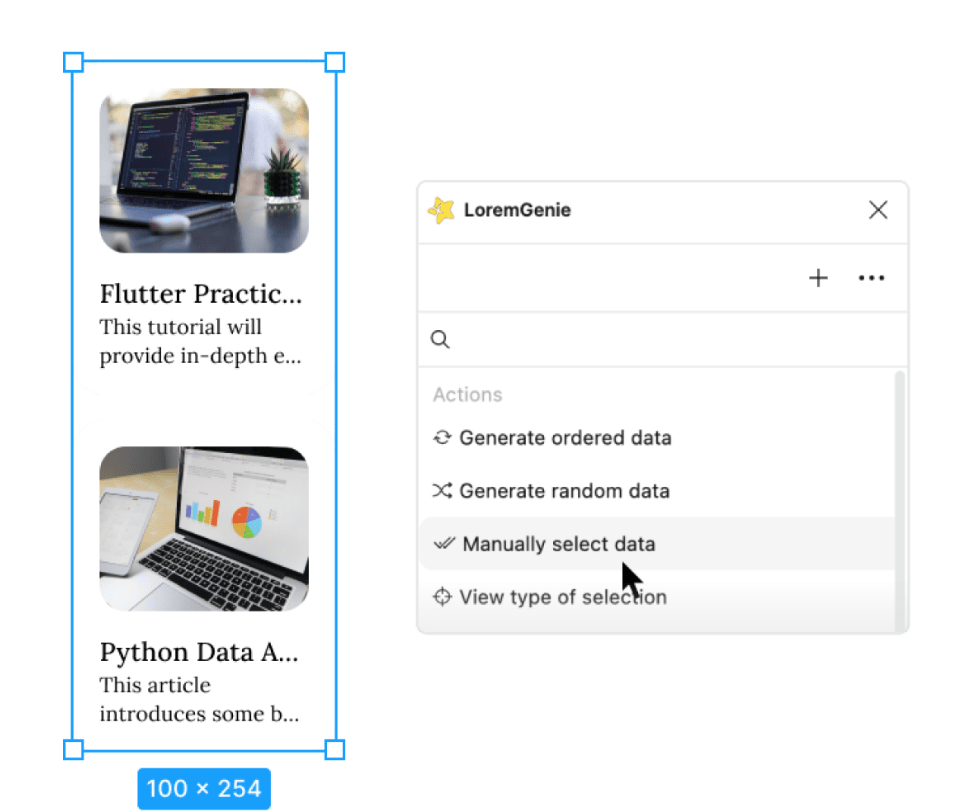The image size is (980, 812).
Task: Click the Python Data A... card title
Action: [x=199, y=652]
